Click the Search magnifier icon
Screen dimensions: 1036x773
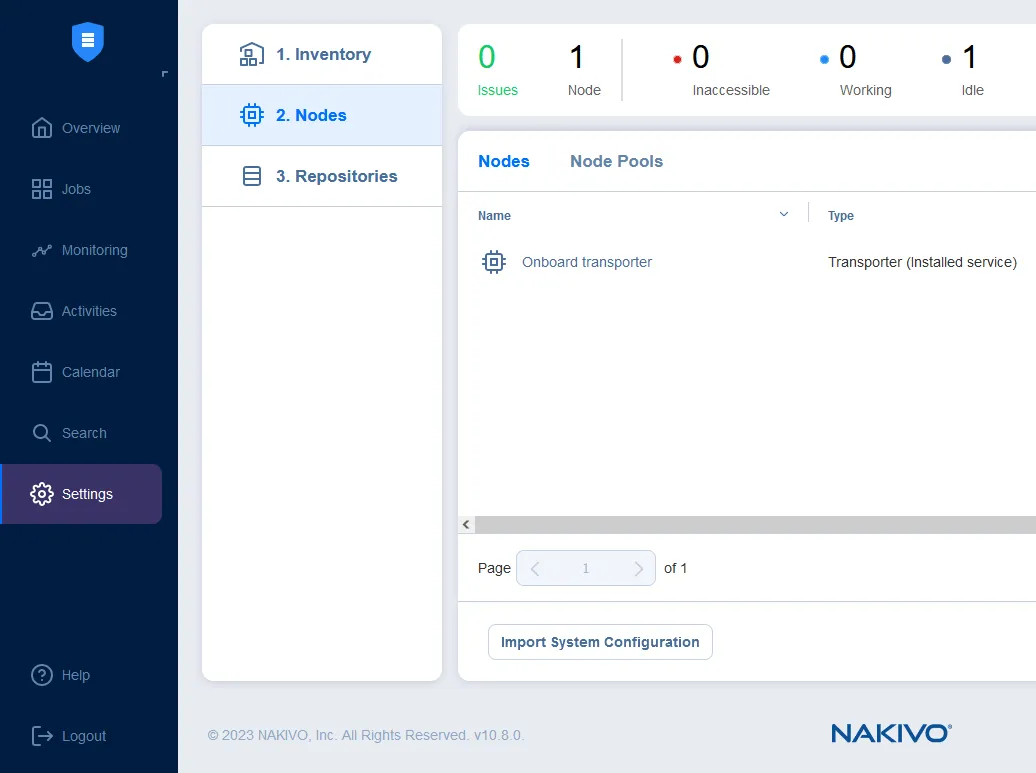coord(41,433)
